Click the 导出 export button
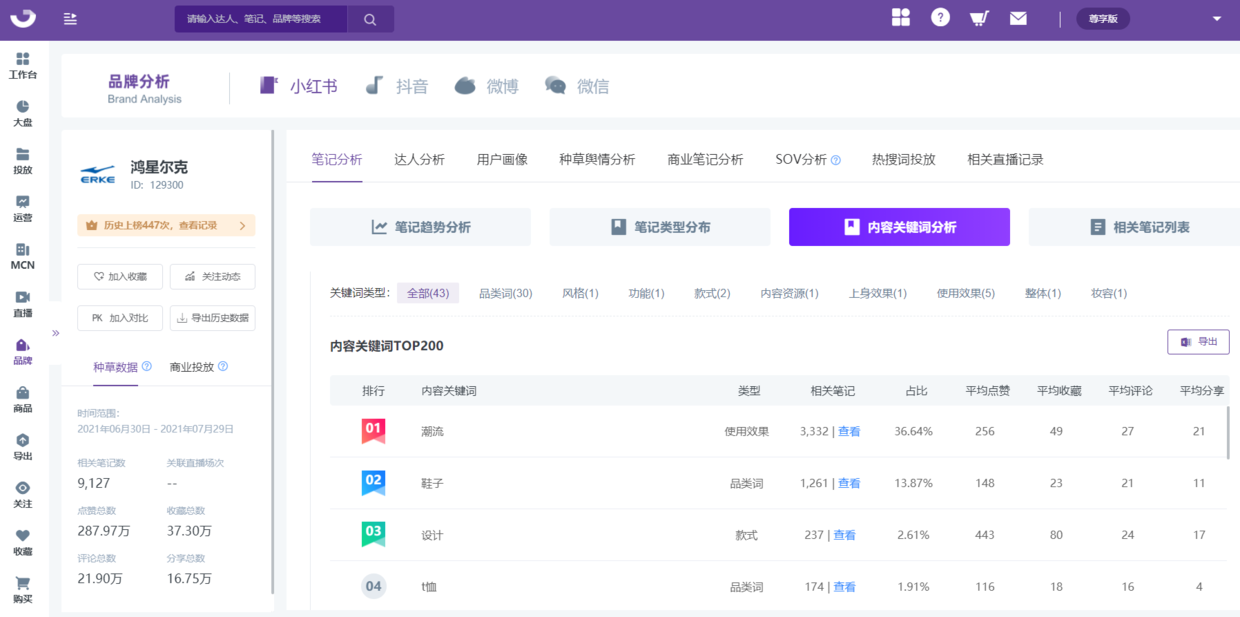This screenshot has width=1240, height=617. coord(1198,342)
